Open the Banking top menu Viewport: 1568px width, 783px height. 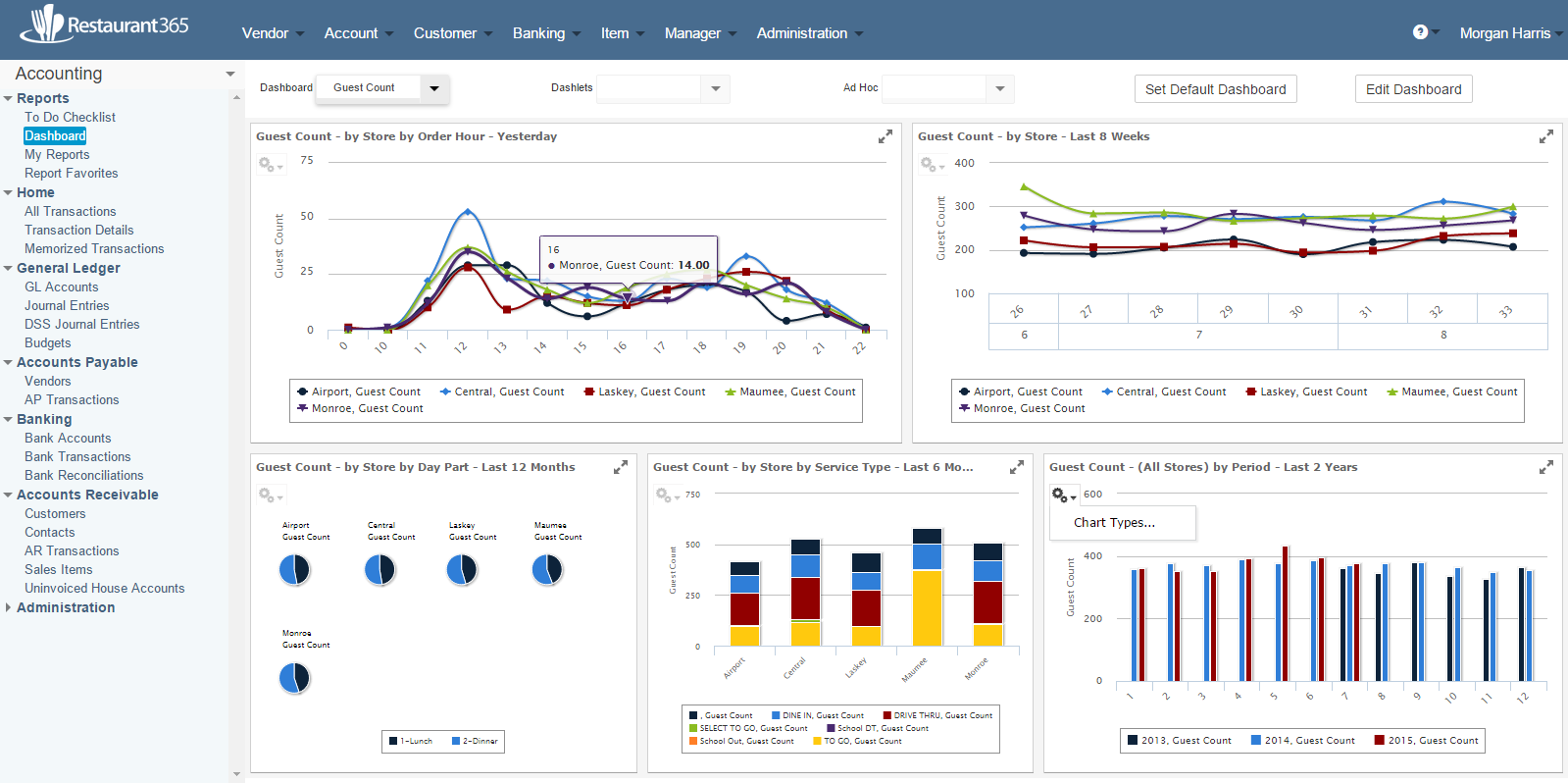click(545, 33)
